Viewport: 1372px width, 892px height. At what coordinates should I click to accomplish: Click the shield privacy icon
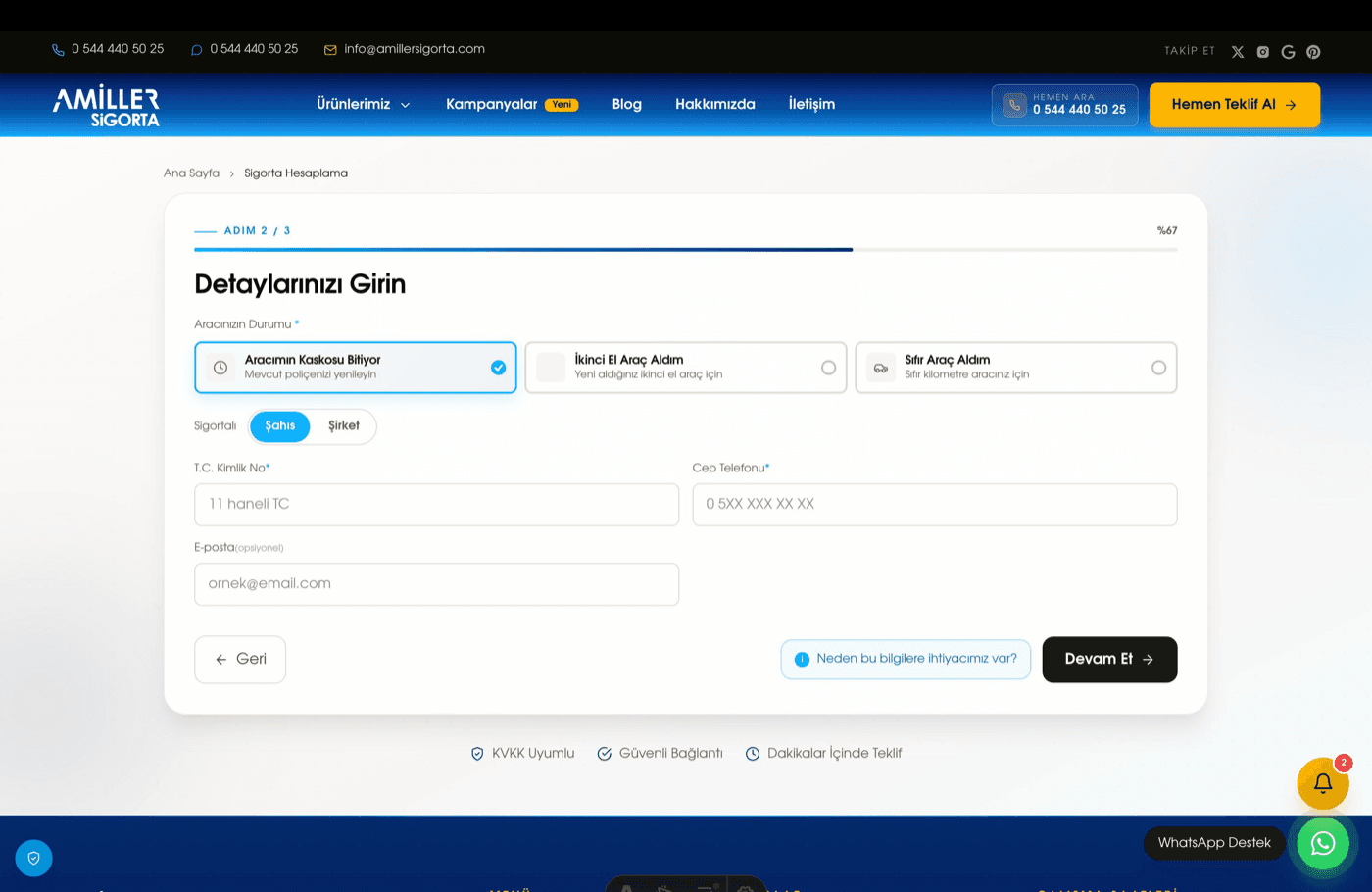(33, 858)
